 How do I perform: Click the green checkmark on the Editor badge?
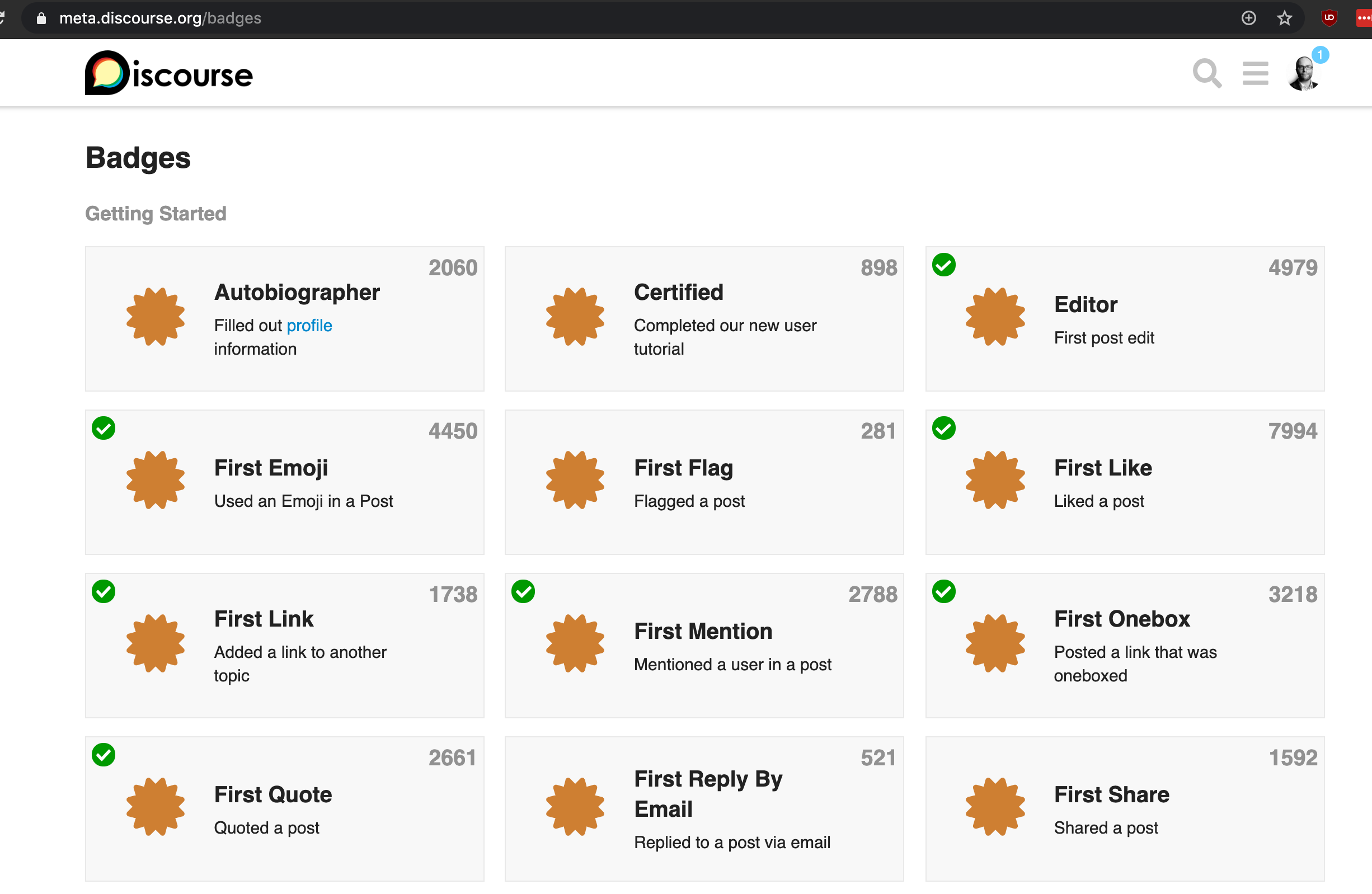944,265
